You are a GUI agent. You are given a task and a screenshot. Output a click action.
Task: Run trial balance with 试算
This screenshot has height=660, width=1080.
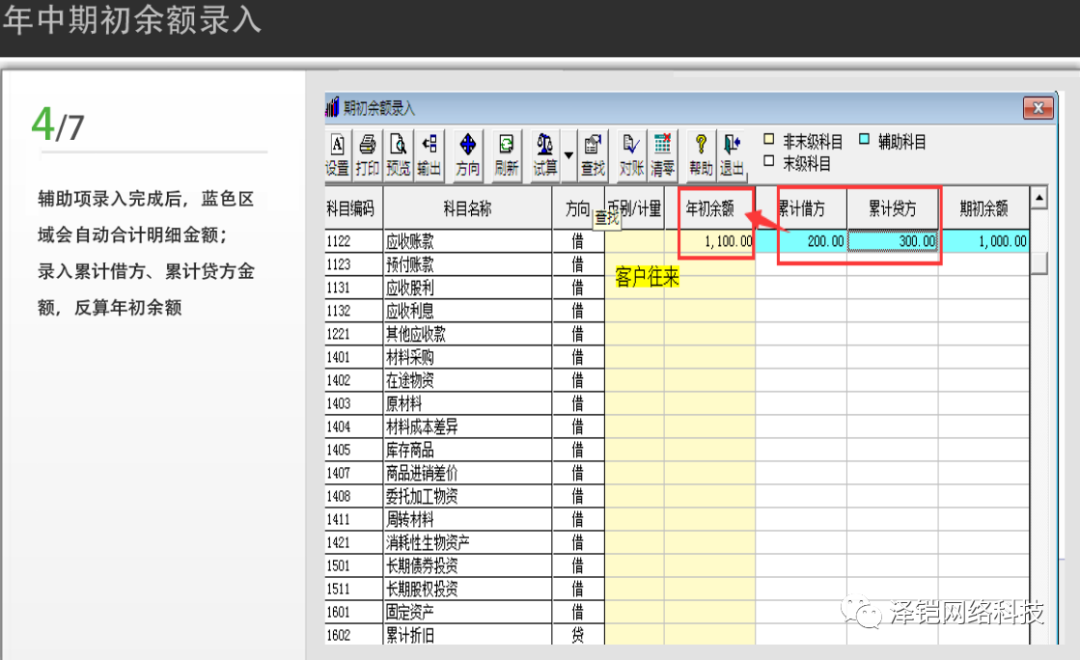tap(544, 155)
